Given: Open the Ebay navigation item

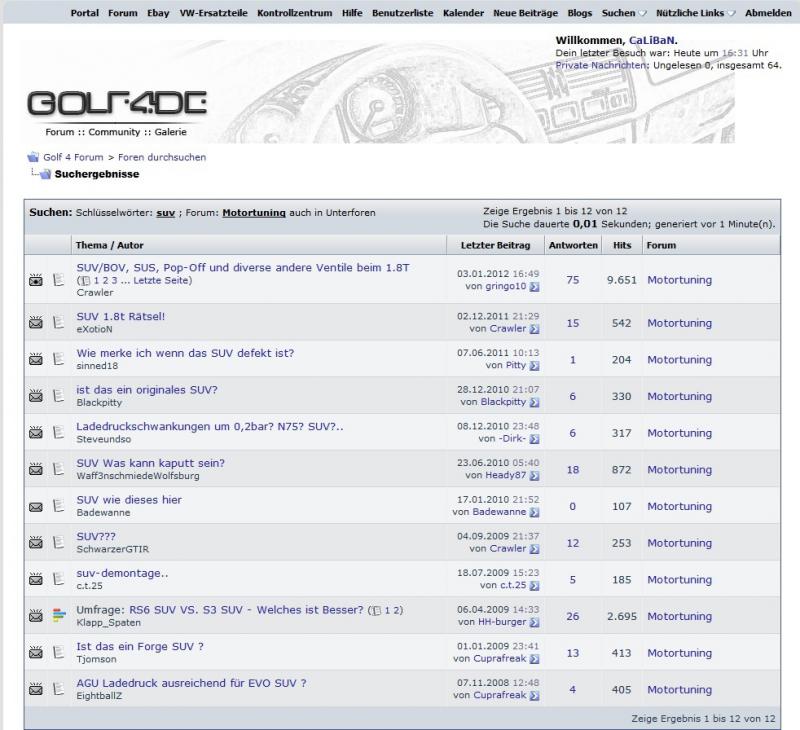Looking at the screenshot, I should [x=158, y=13].
